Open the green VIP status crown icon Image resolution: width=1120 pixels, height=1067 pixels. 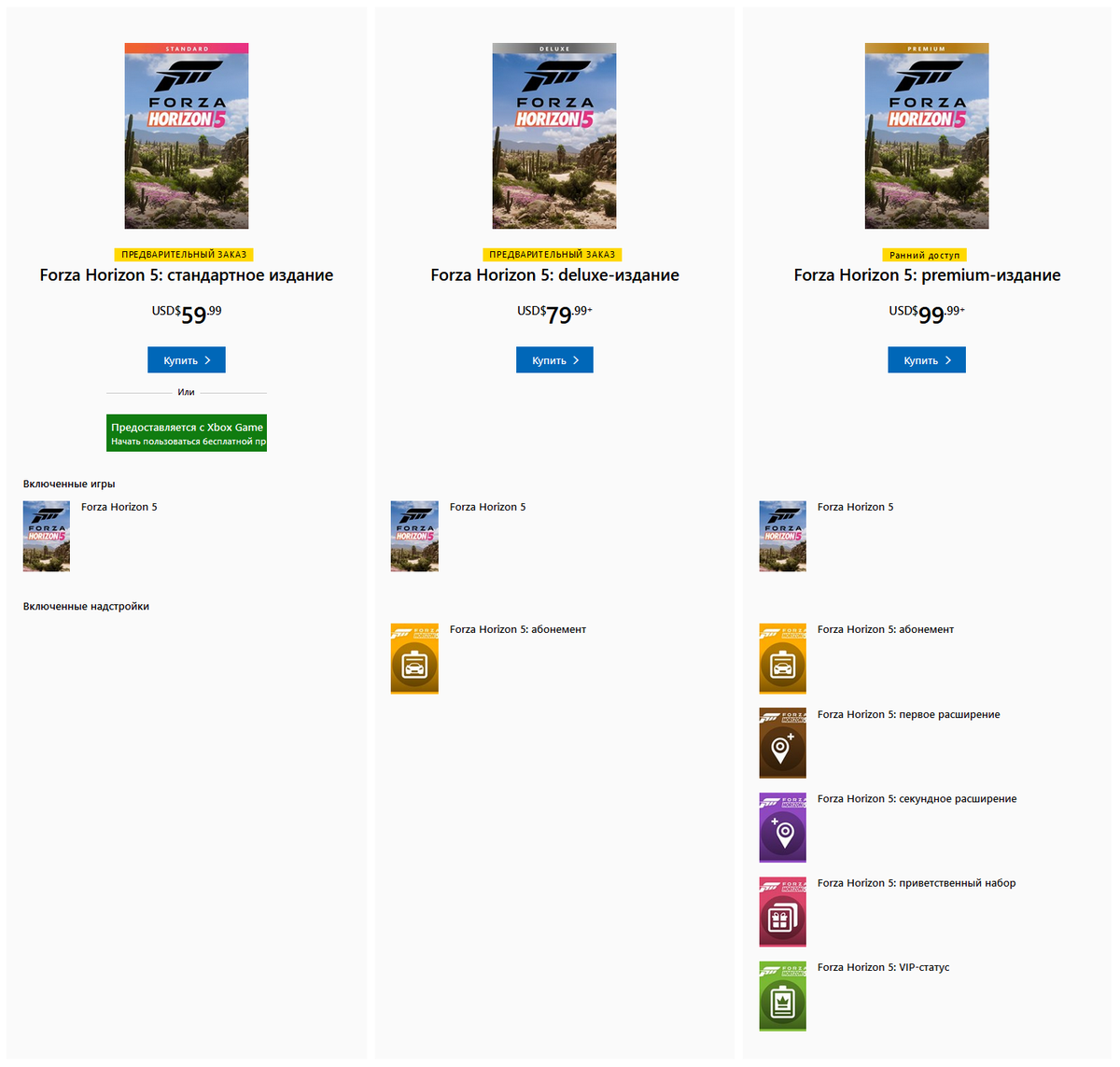[782, 996]
